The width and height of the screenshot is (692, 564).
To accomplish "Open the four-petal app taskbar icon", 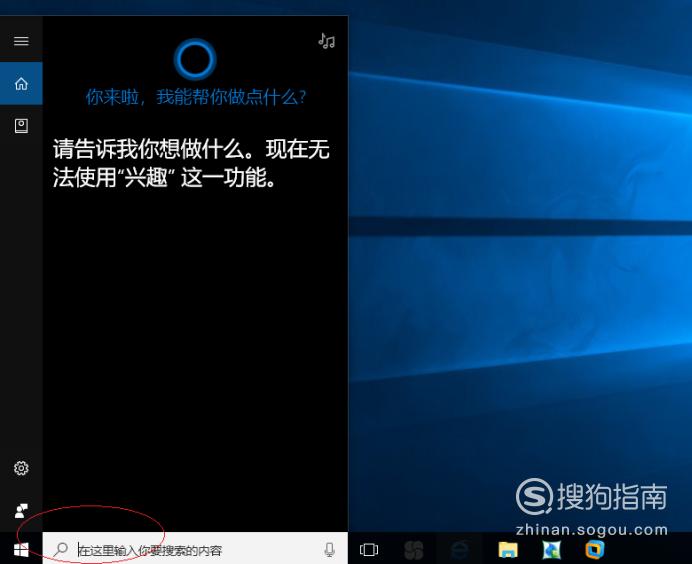I will point(414,549).
